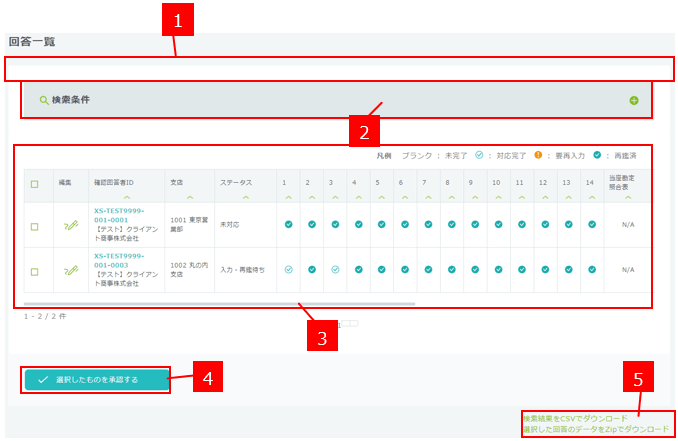Click column 1 checkmark in 0001 row

pyautogui.click(x=288, y=226)
